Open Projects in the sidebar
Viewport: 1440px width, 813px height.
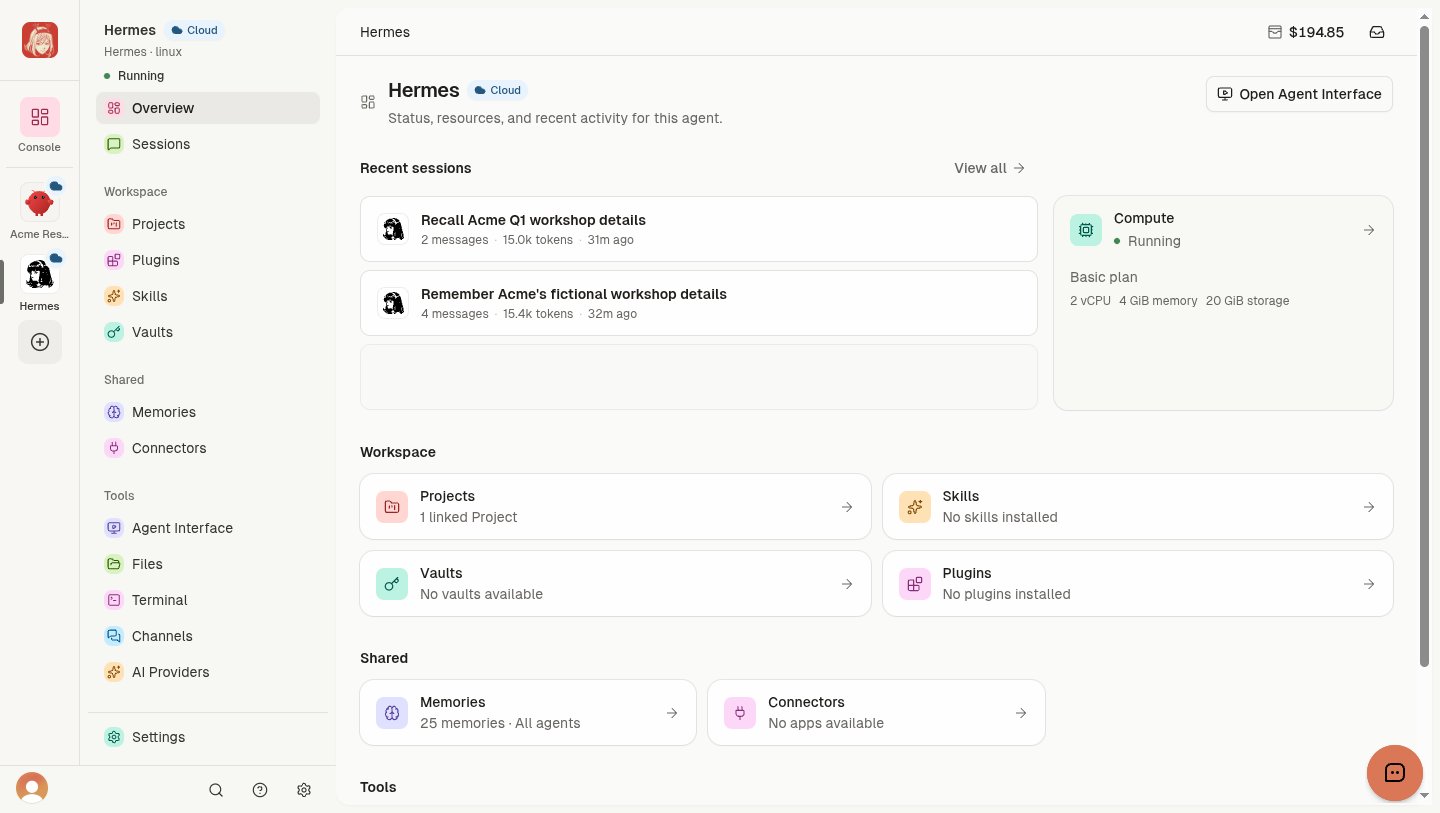[208, 224]
